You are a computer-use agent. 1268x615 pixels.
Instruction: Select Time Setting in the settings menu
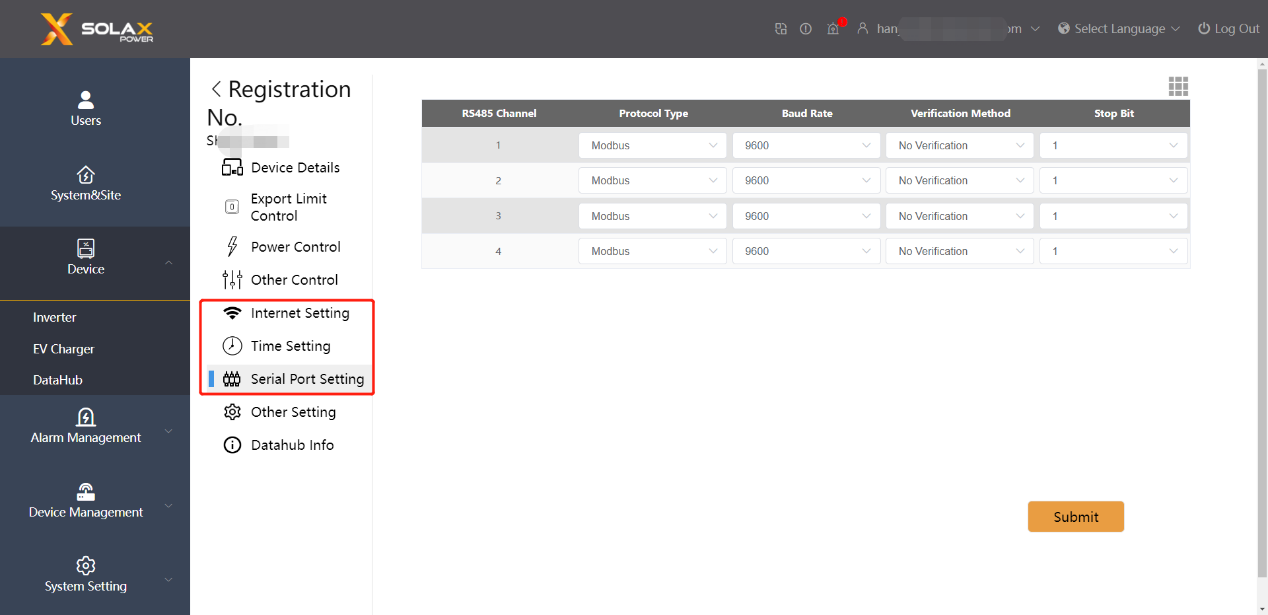[x=290, y=346]
